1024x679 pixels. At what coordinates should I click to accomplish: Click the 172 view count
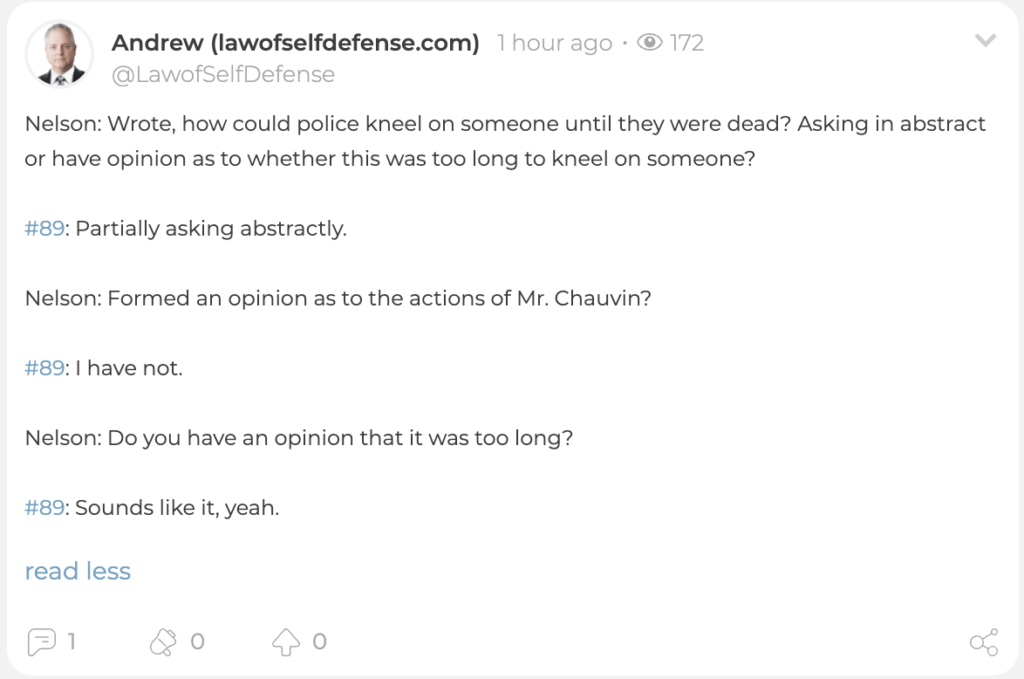pyautogui.click(x=686, y=43)
